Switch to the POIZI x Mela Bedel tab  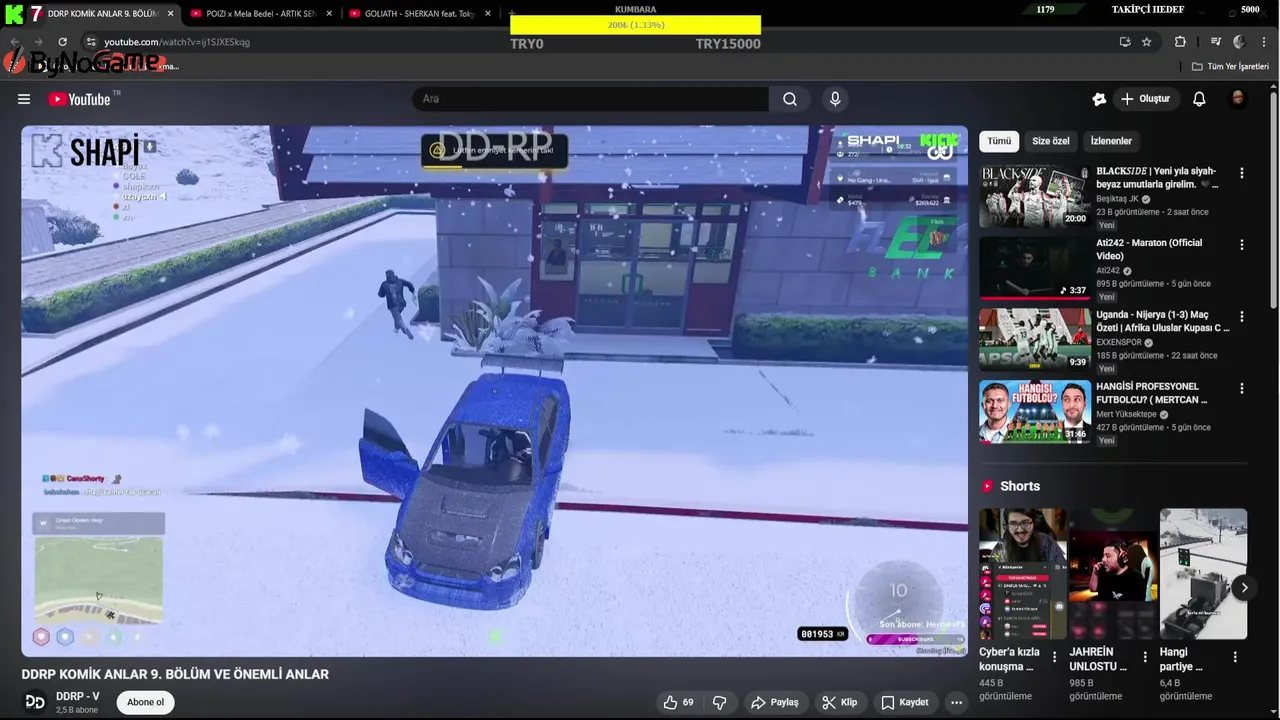click(x=260, y=14)
